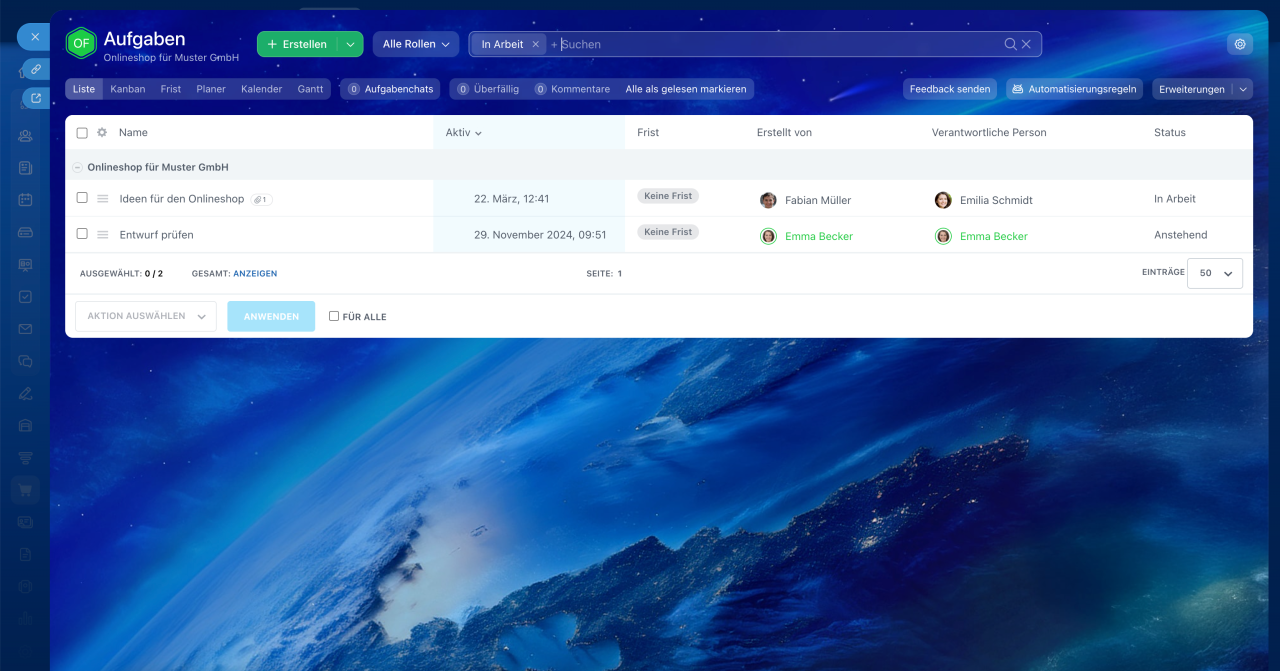The image size is (1280, 671).
Task: Open the tasks checkmark icon in sidebar
Action: coord(25,297)
